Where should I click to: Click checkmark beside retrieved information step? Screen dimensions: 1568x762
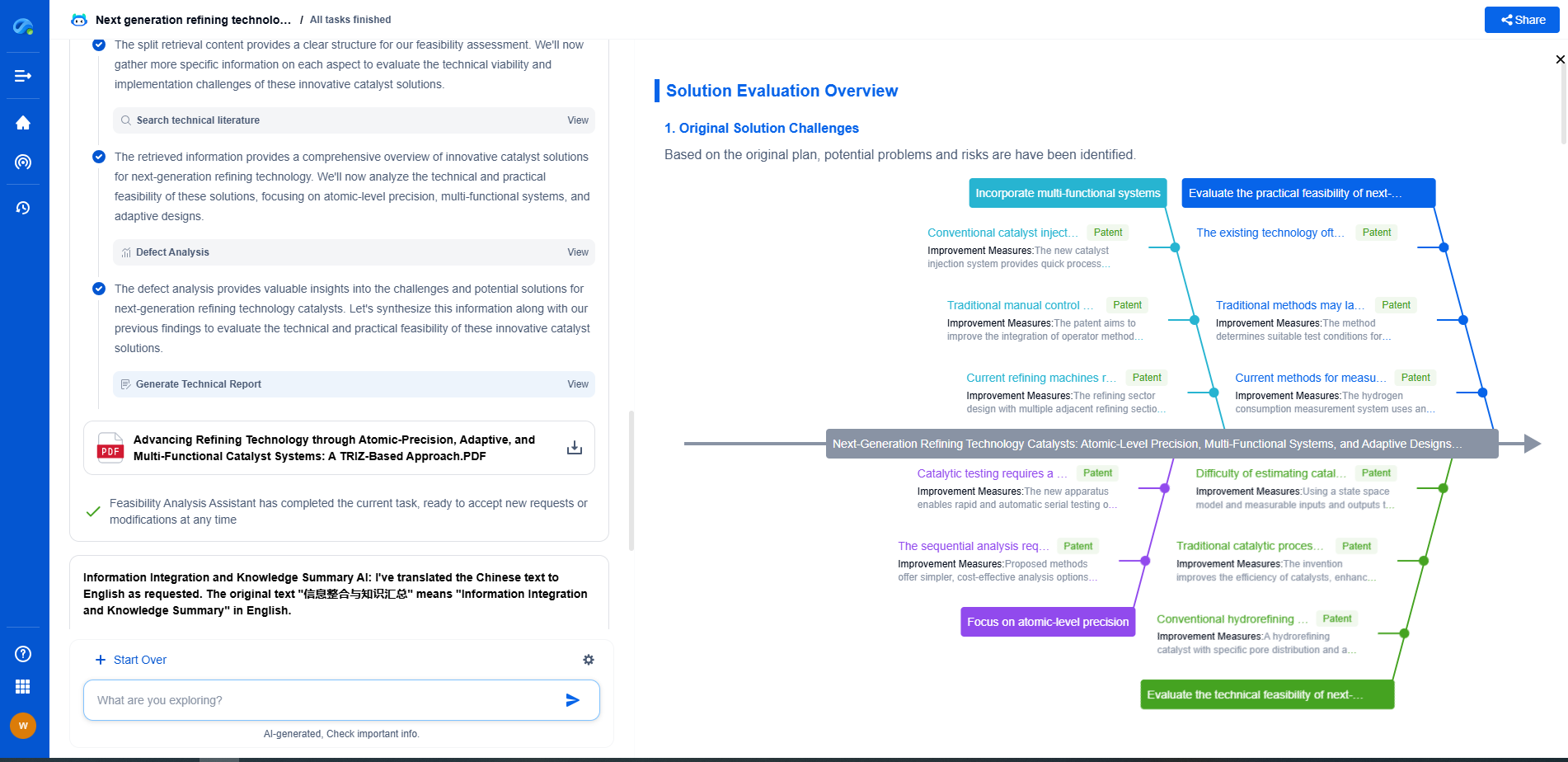pyautogui.click(x=99, y=157)
